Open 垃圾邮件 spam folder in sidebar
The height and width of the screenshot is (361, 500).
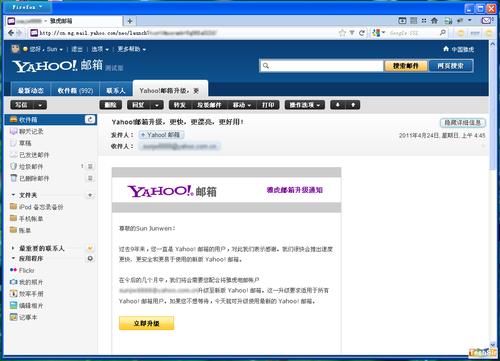31,166
